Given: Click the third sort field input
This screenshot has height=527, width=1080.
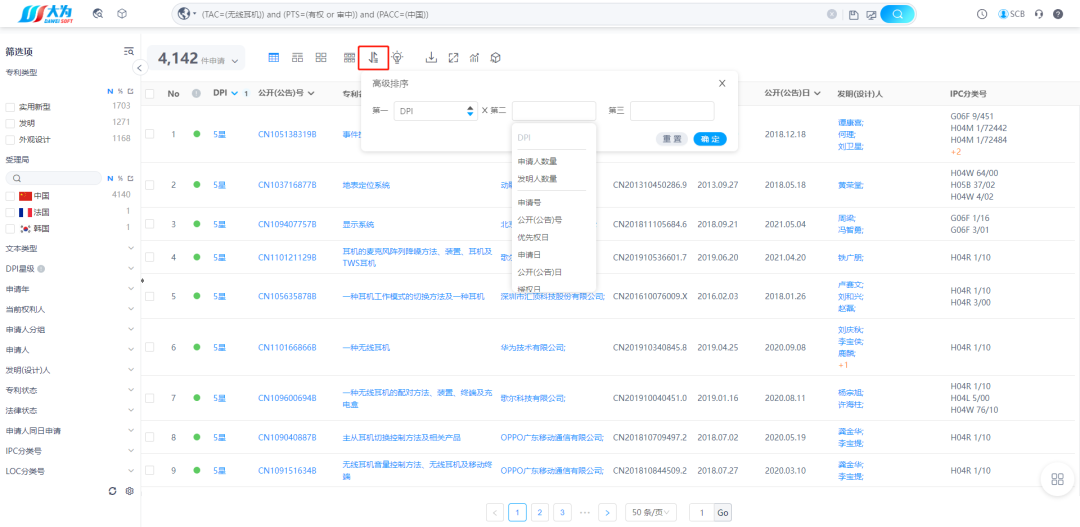Looking at the screenshot, I should [x=672, y=111].
